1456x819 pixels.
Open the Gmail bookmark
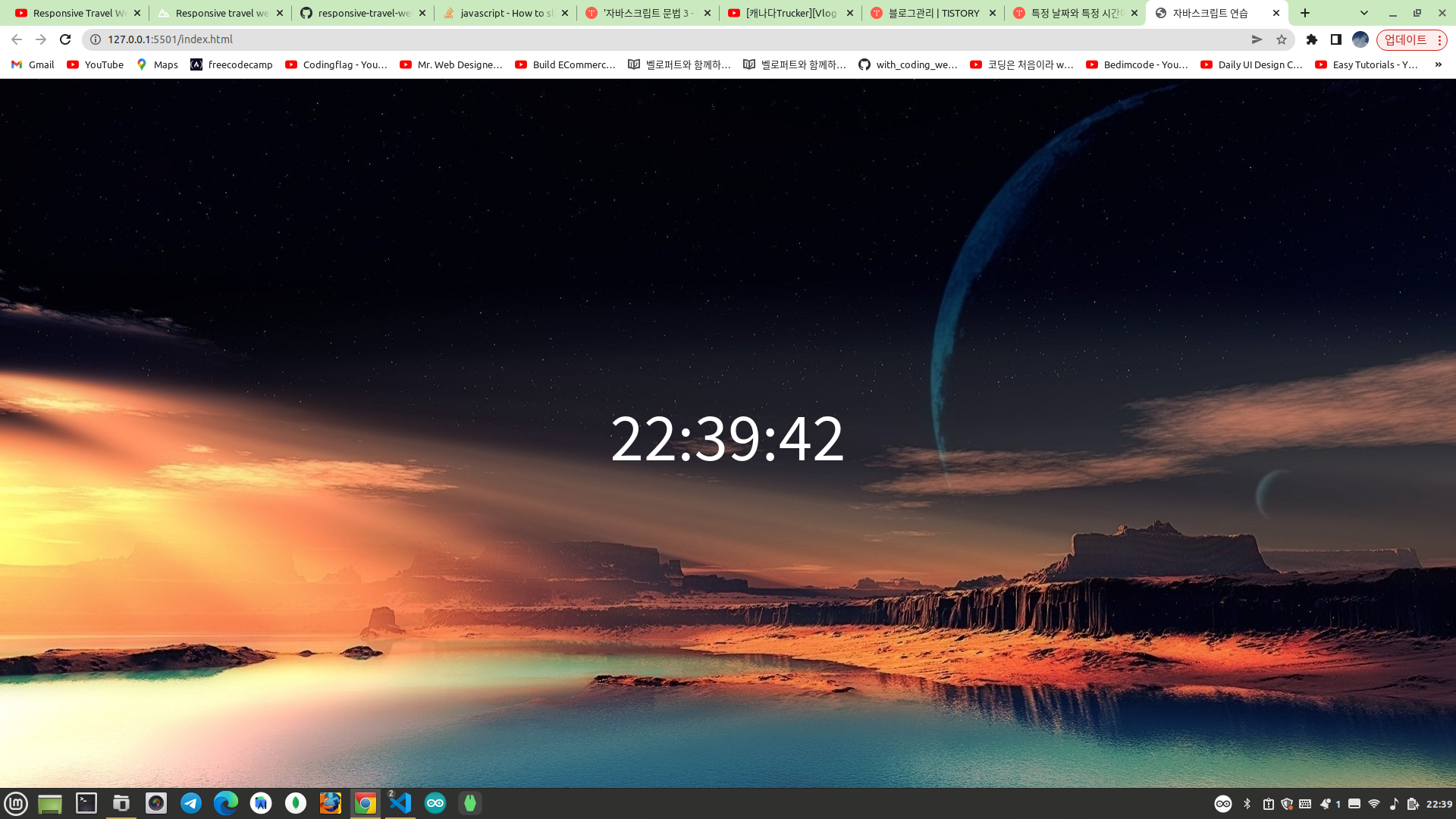(x=33, y=64)
